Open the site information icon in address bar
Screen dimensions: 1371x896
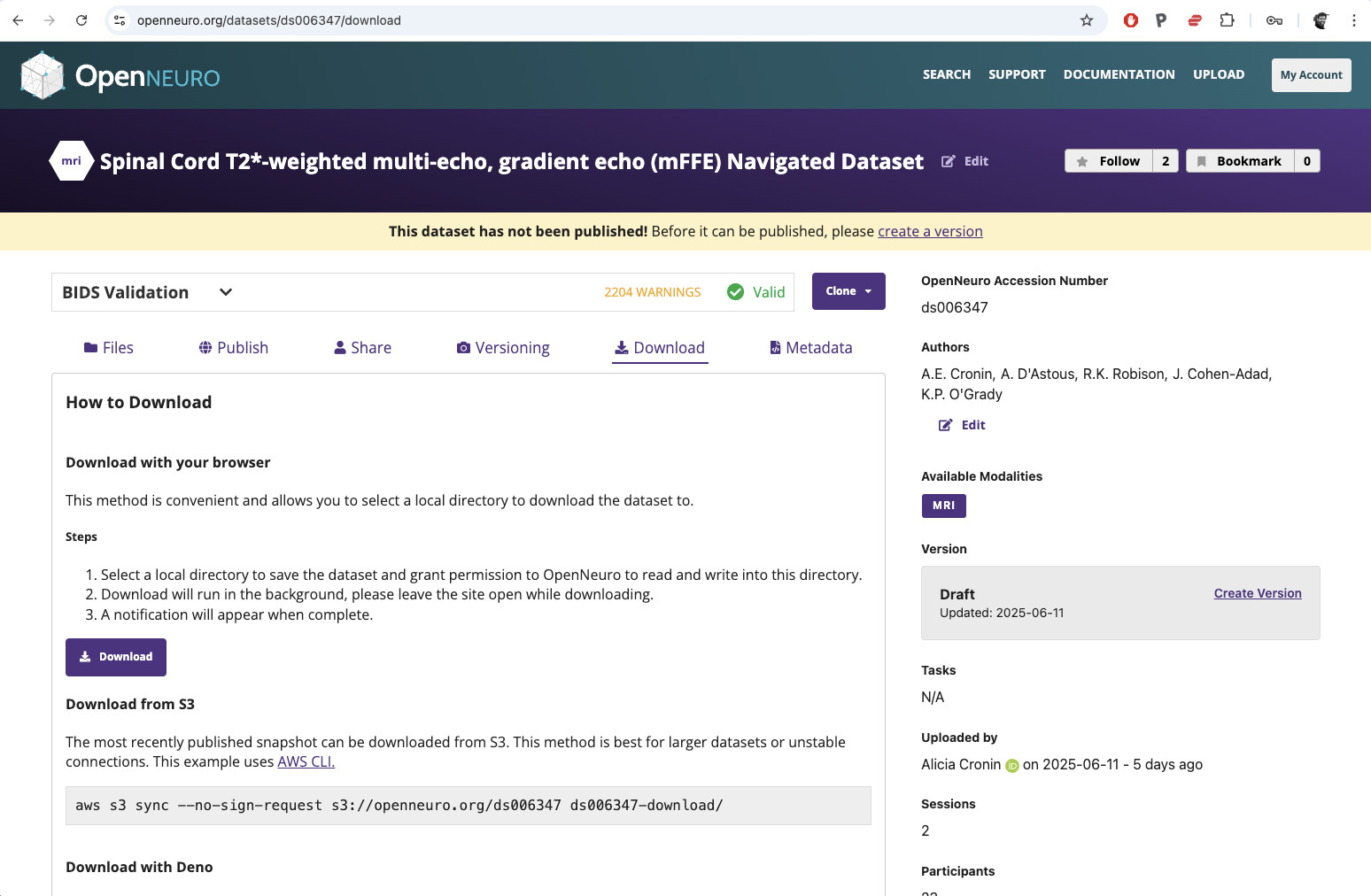click(120, 20)
